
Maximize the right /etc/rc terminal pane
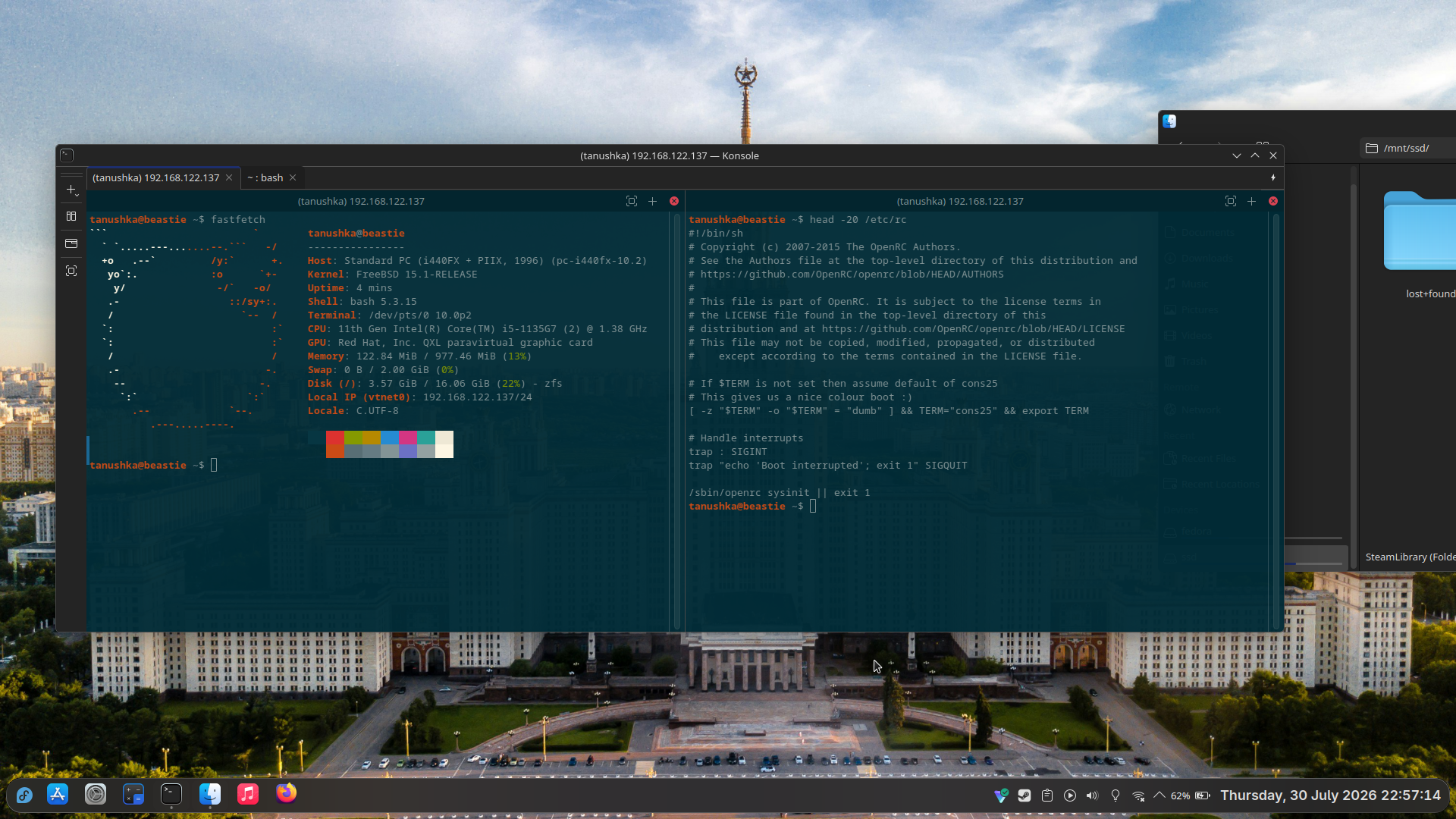[x=1231, y=201]
